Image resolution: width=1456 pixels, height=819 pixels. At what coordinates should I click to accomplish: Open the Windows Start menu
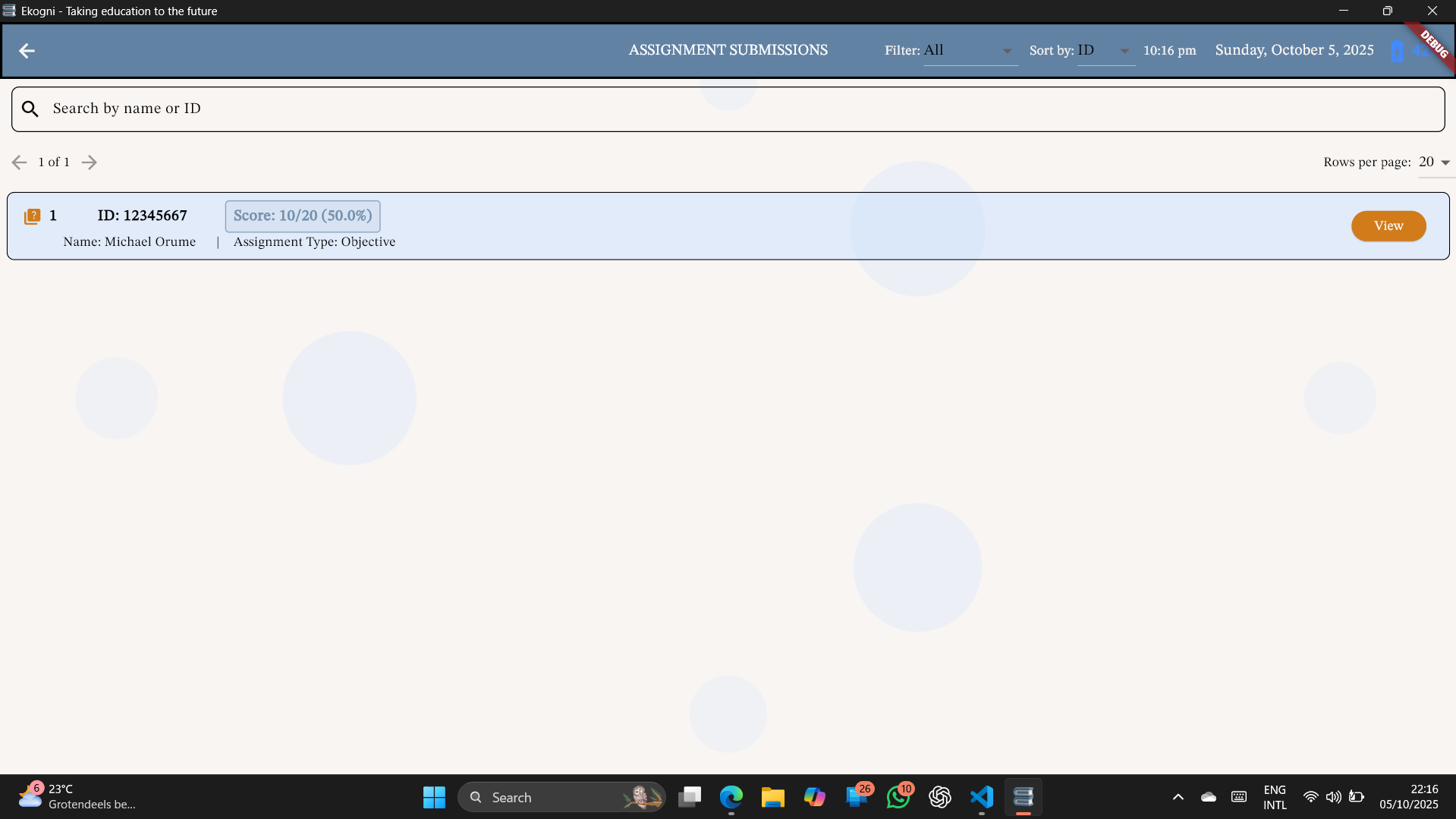pyautogui.click(x=433, y=797)
